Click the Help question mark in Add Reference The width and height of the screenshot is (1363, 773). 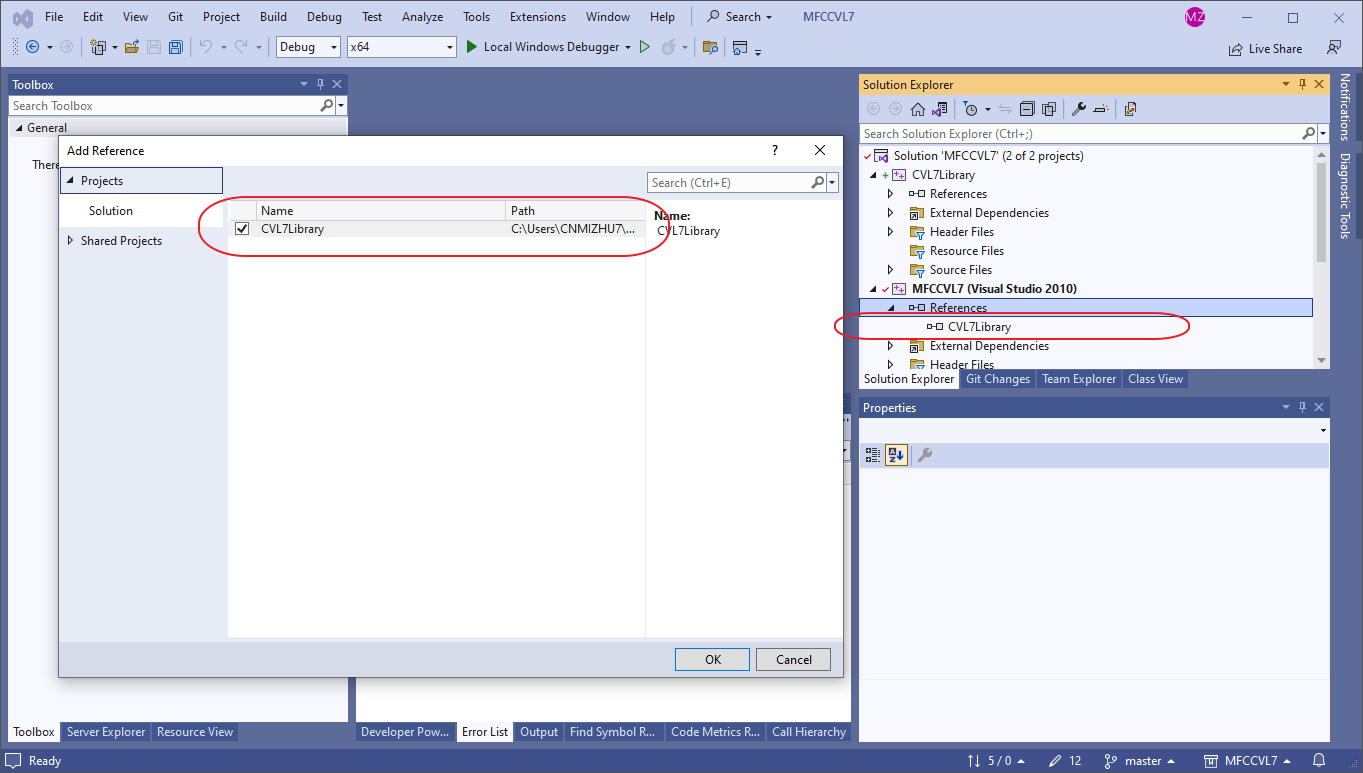775,150
